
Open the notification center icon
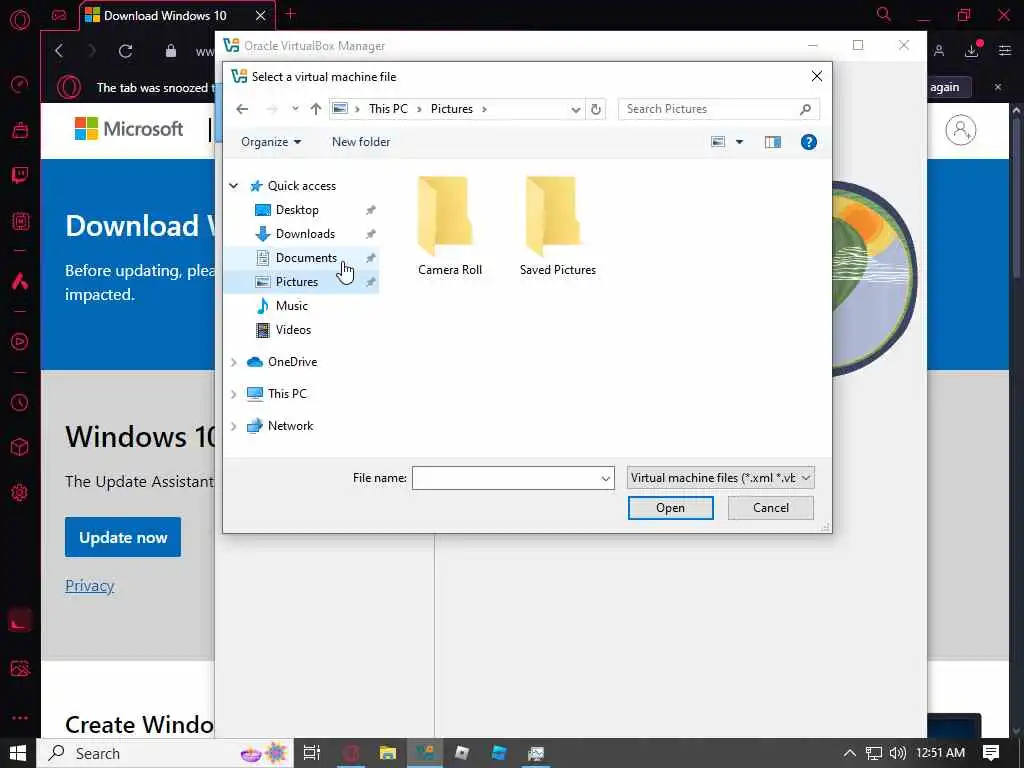click(x=991, y=753)
